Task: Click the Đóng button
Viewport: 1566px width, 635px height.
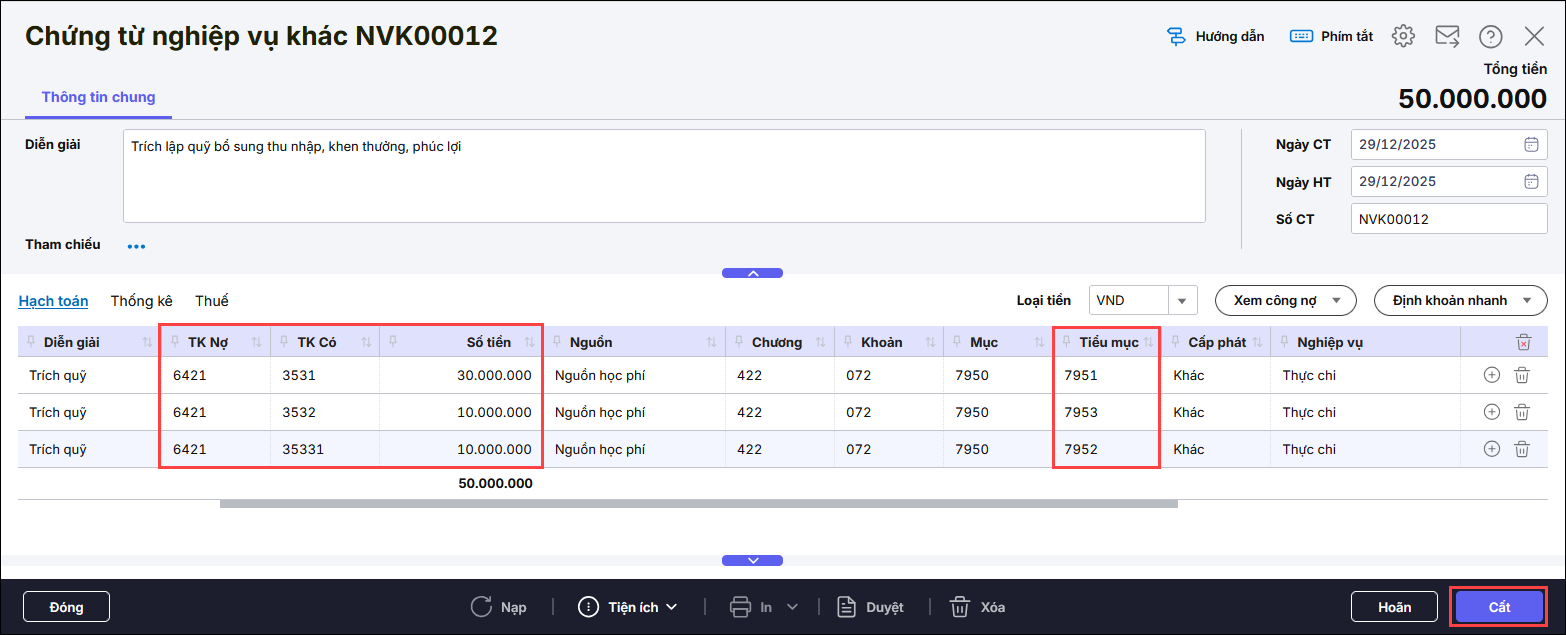Action: pyautogui.click(x=66, y=607)
